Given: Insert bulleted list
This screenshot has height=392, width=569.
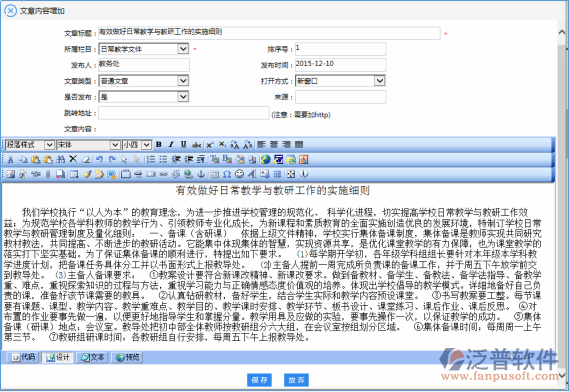Looking at the screenshot, I should point(163,159).
